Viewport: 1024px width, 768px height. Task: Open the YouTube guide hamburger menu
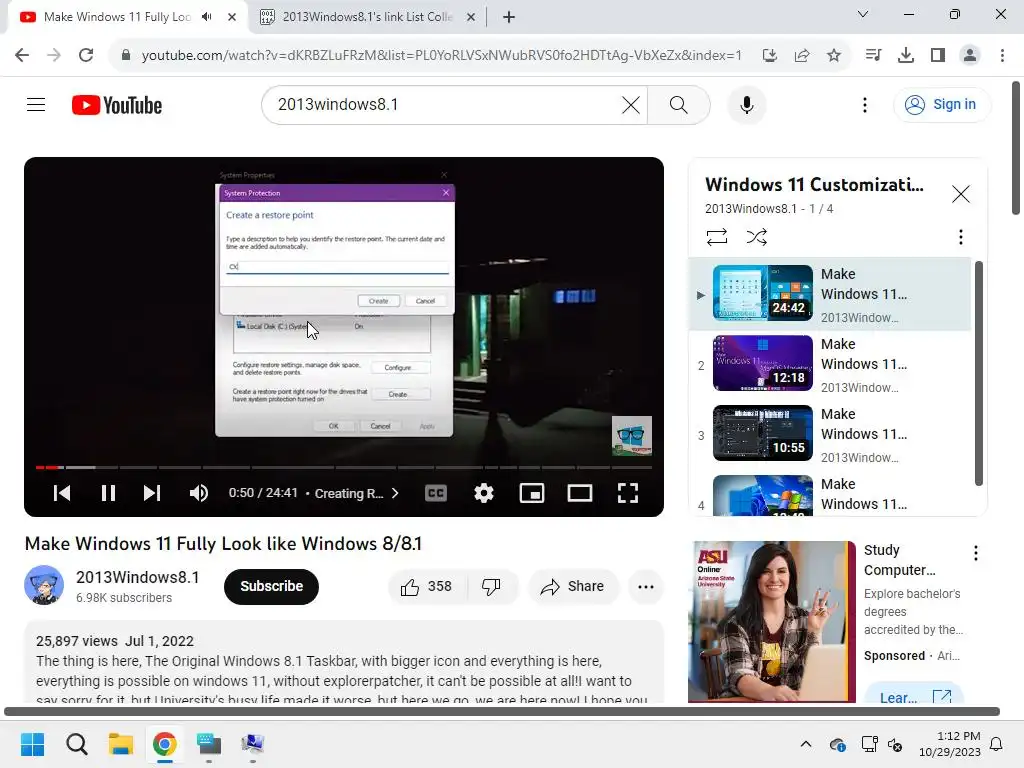[36, 104]
